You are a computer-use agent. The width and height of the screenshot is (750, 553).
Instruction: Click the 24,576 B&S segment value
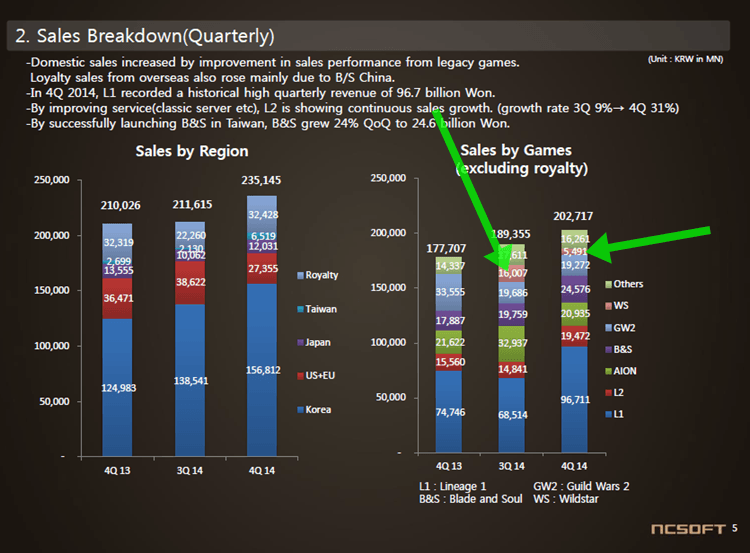575,289
